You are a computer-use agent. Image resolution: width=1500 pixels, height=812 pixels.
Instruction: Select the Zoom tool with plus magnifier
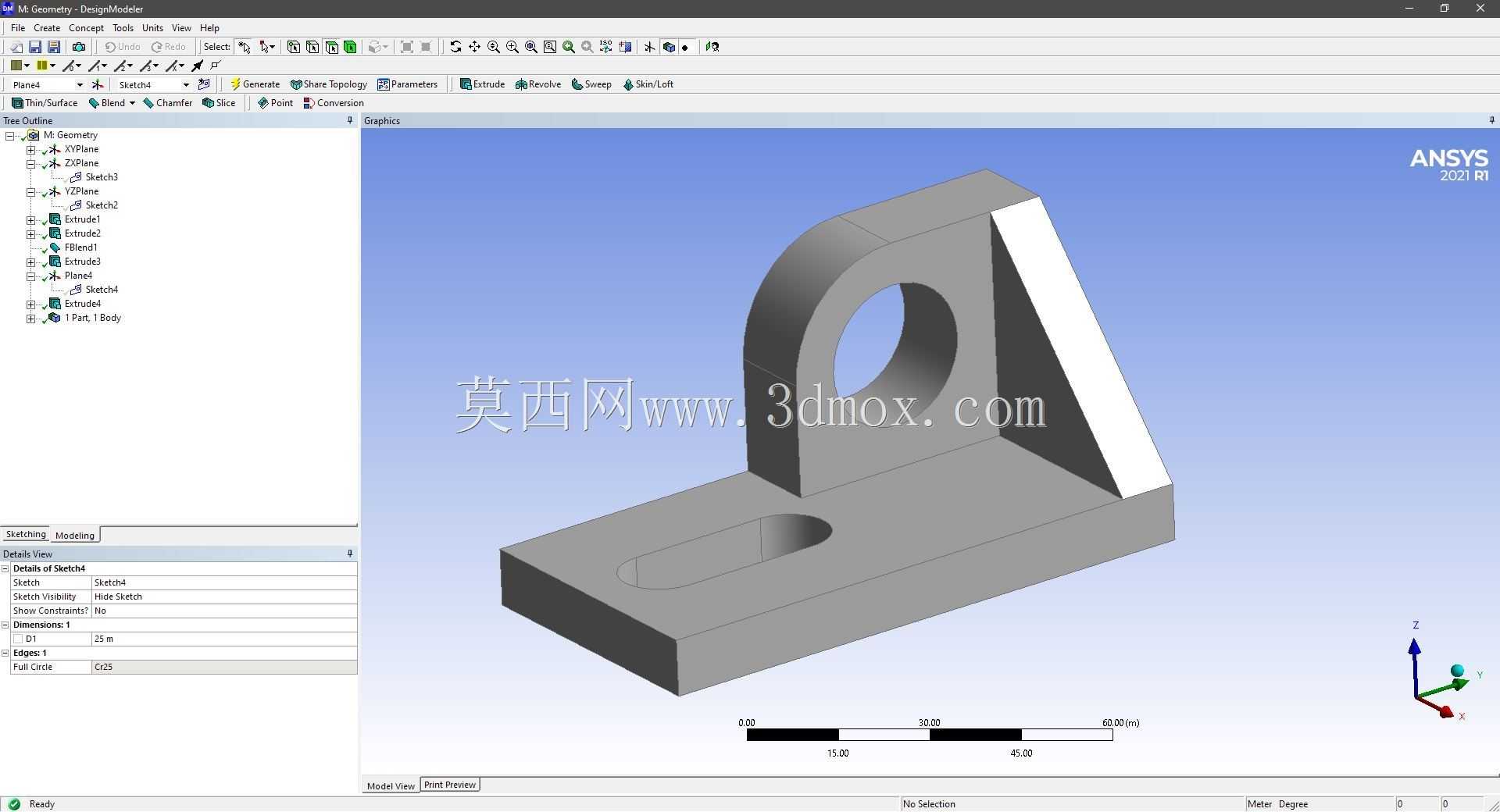(x=493, y=47)
